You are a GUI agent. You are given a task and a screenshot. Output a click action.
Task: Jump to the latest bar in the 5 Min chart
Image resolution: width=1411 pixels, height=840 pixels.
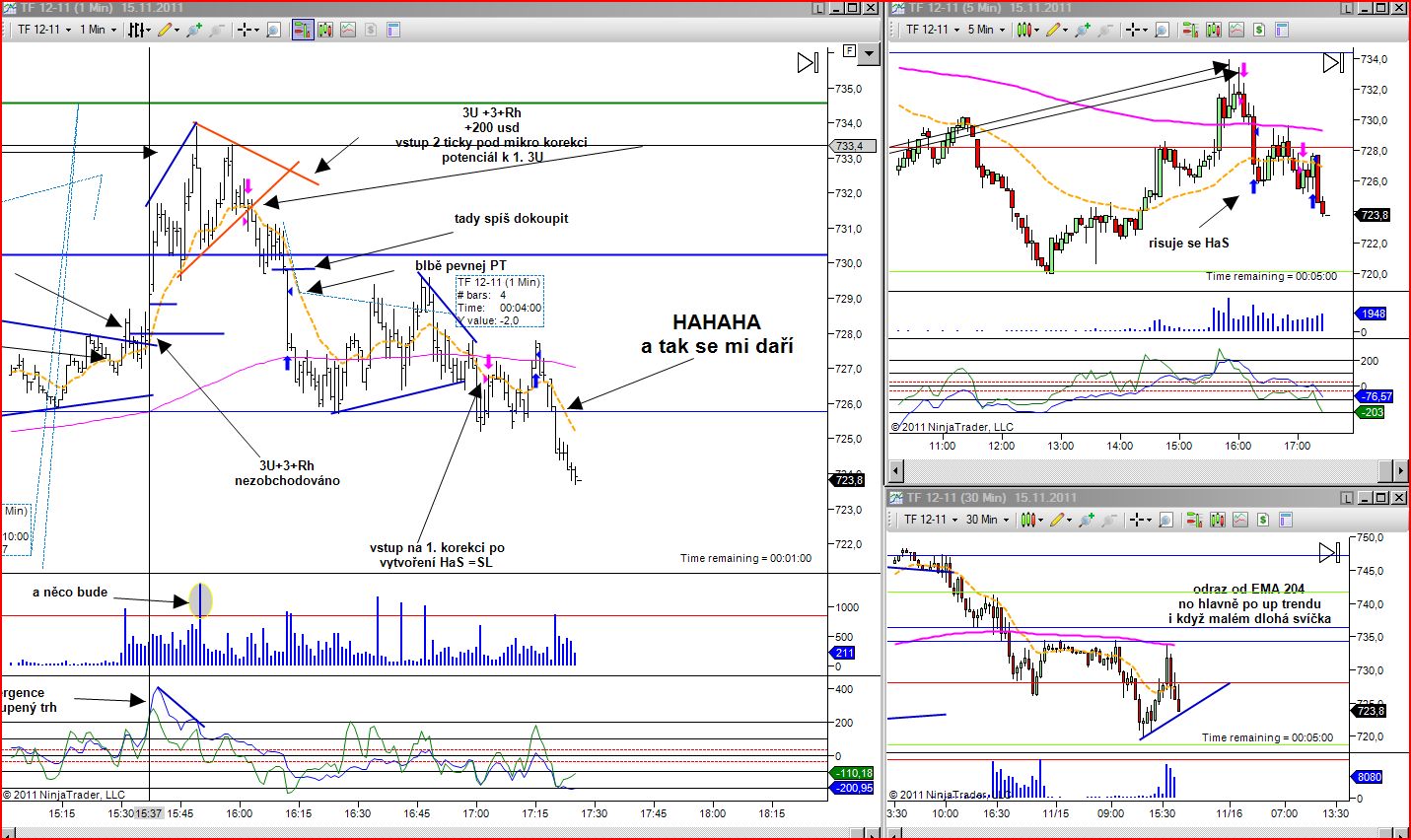[1333, 63]
